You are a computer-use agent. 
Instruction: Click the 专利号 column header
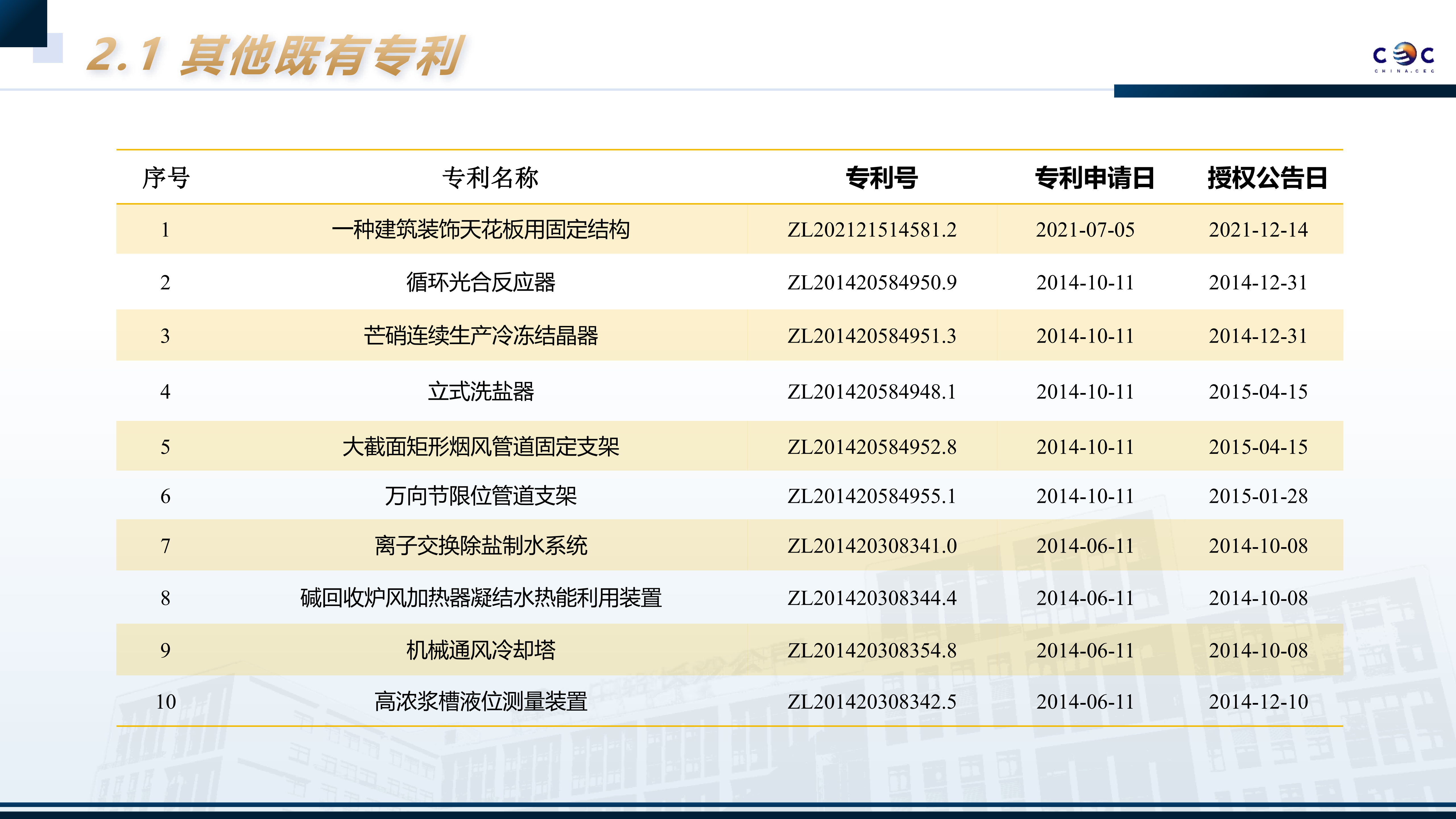tap(882, 178)
